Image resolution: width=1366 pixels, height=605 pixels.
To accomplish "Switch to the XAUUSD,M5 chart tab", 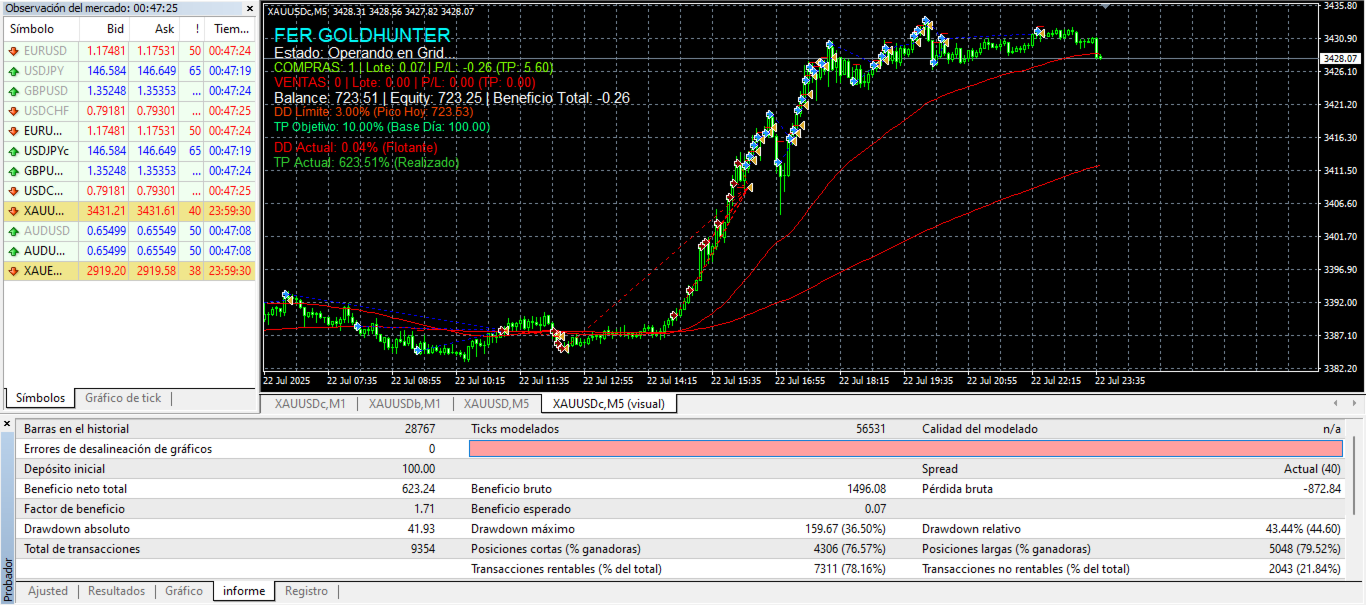I will click(496, 404).
